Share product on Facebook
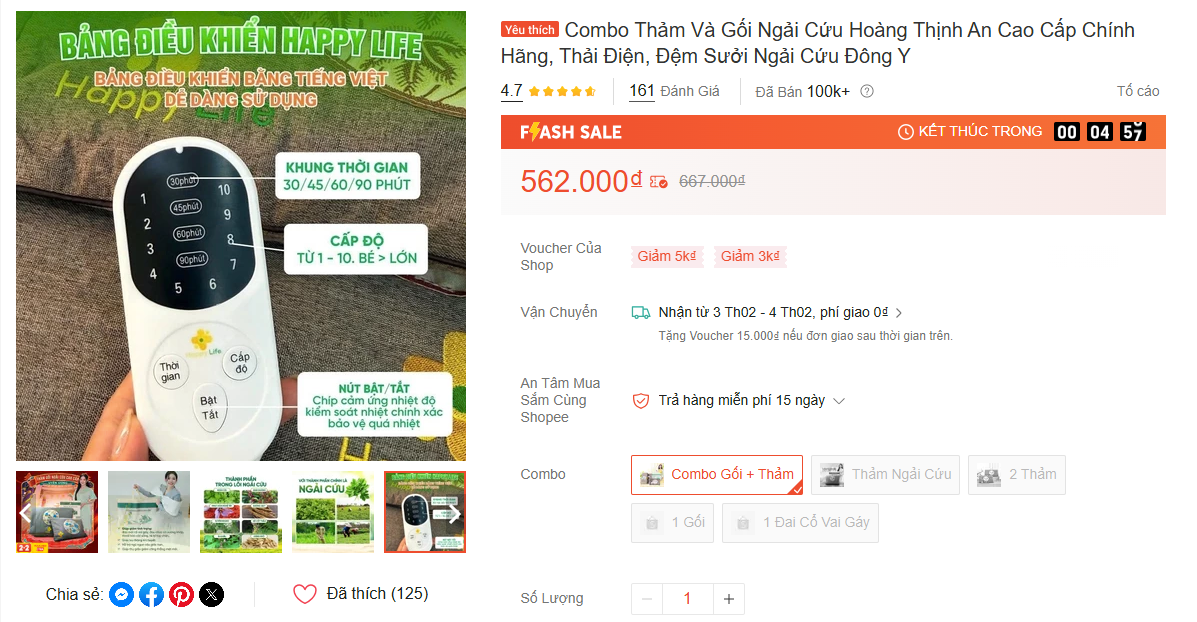Image resolution: width=1197 pixels, height=622 pixels. [x=151, y=594]
